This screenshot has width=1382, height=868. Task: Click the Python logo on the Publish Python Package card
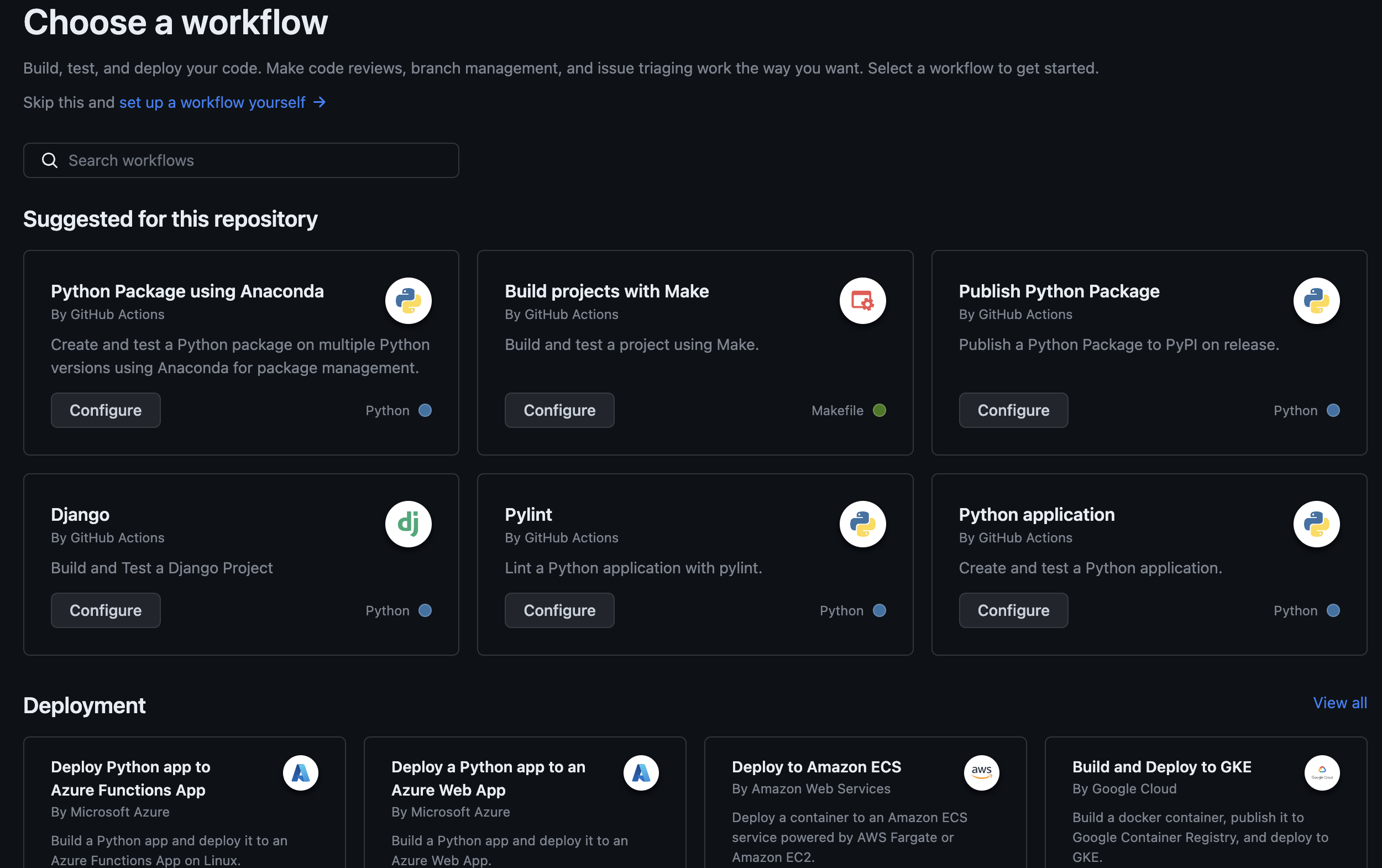pyautogui.click(x=1316, y=300)
